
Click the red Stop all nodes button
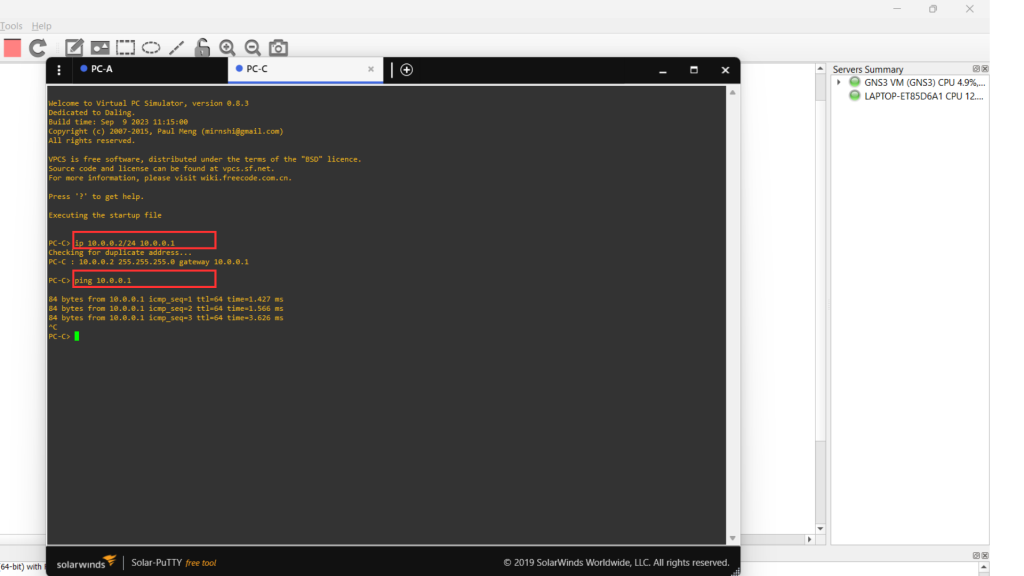12,47
